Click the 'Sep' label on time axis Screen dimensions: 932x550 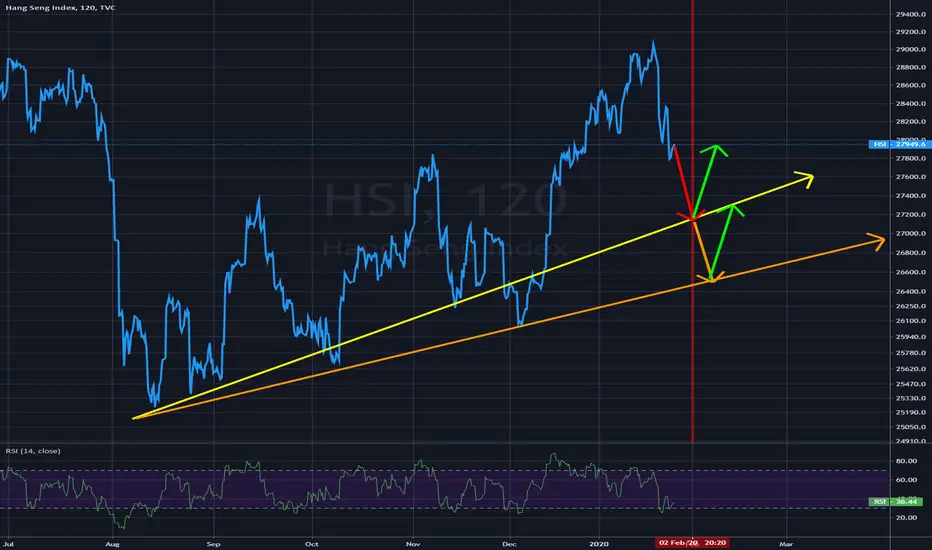[x=213, y=543]
